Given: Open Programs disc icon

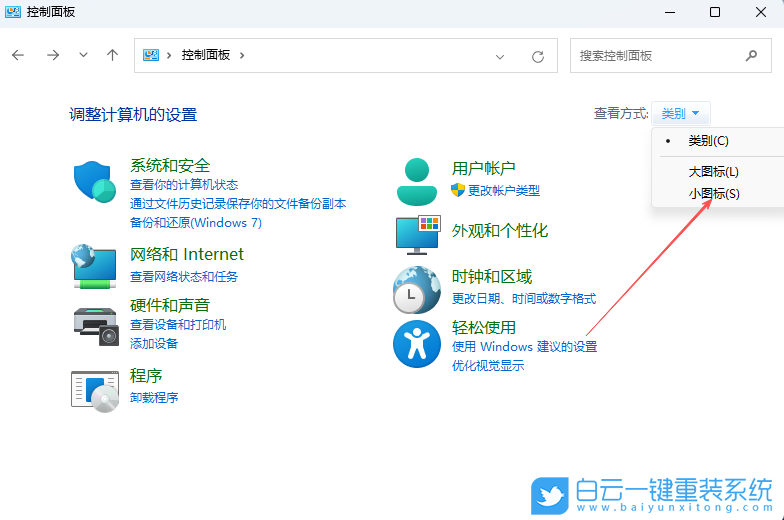Looking at the screenshot, I should (95, 392).
